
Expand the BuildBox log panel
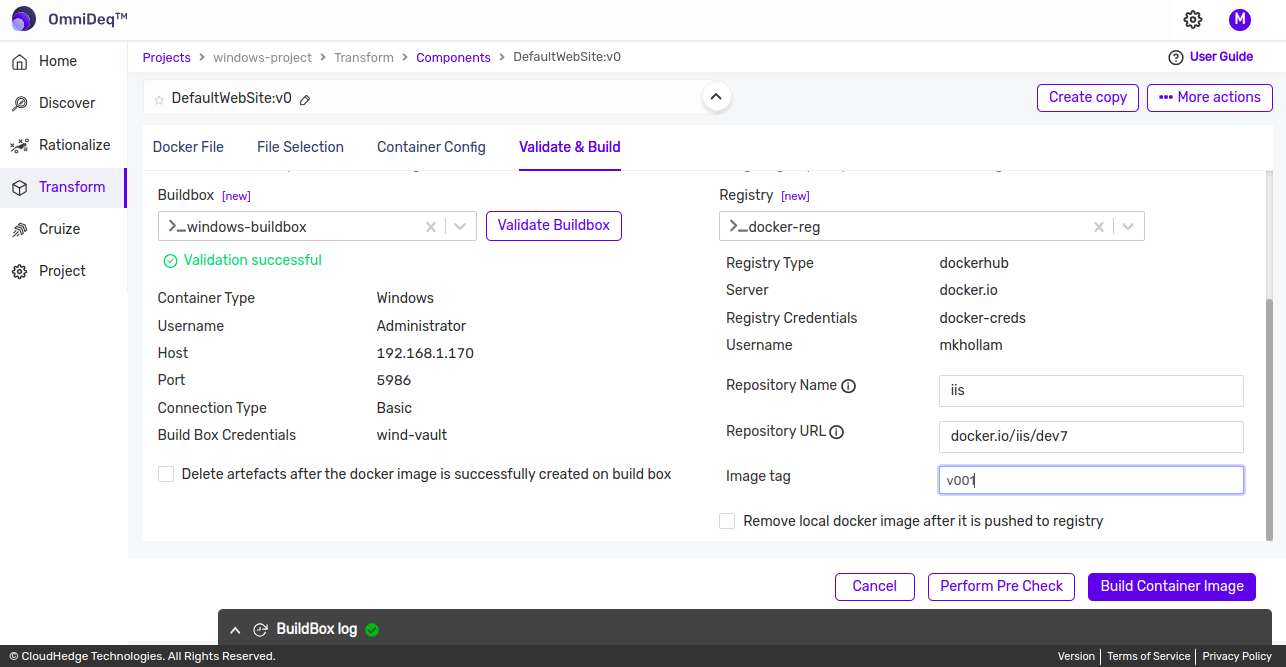pos(235,630)
